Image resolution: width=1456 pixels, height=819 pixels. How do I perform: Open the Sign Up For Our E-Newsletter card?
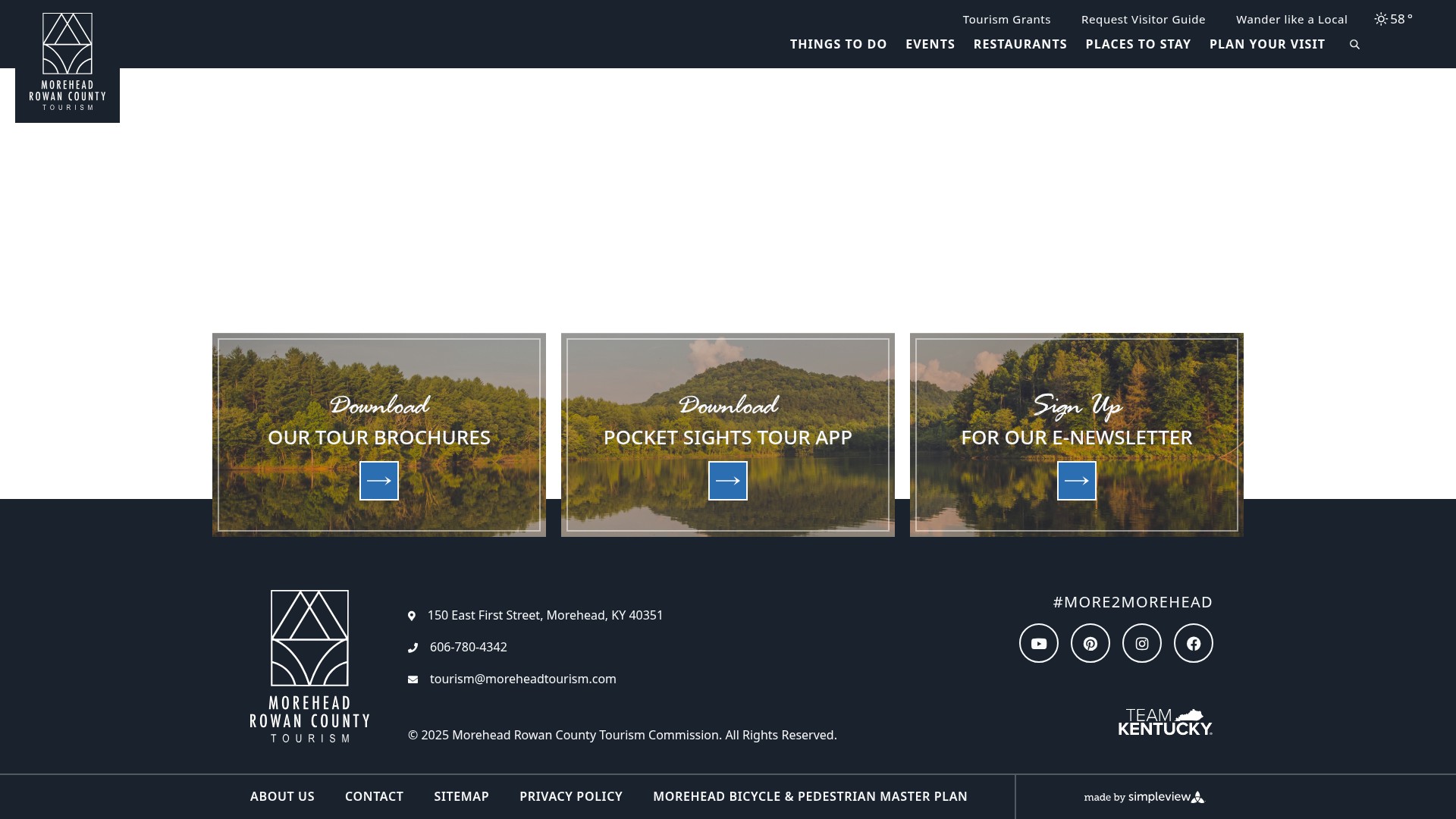[1077, 435]
